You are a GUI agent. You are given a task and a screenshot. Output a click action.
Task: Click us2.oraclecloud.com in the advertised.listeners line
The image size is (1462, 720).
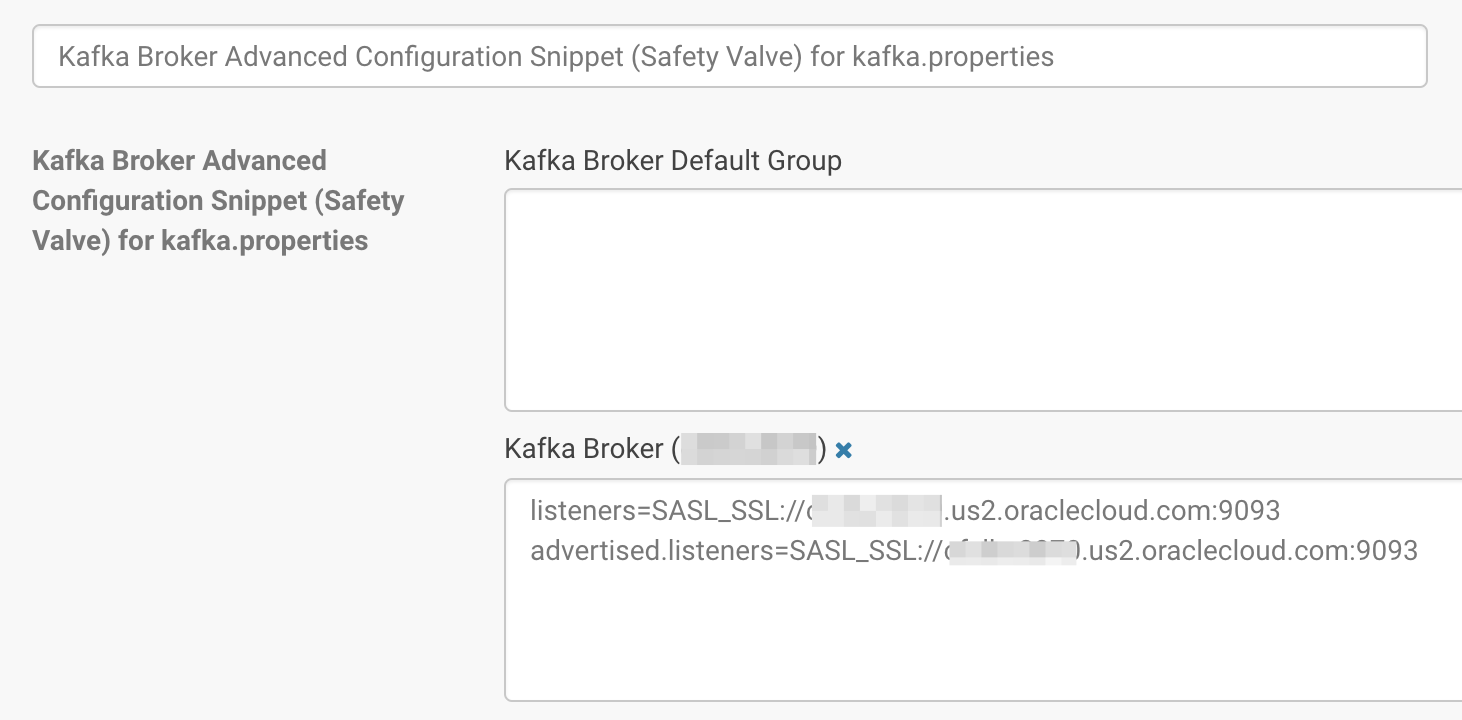pos(1213,551)
